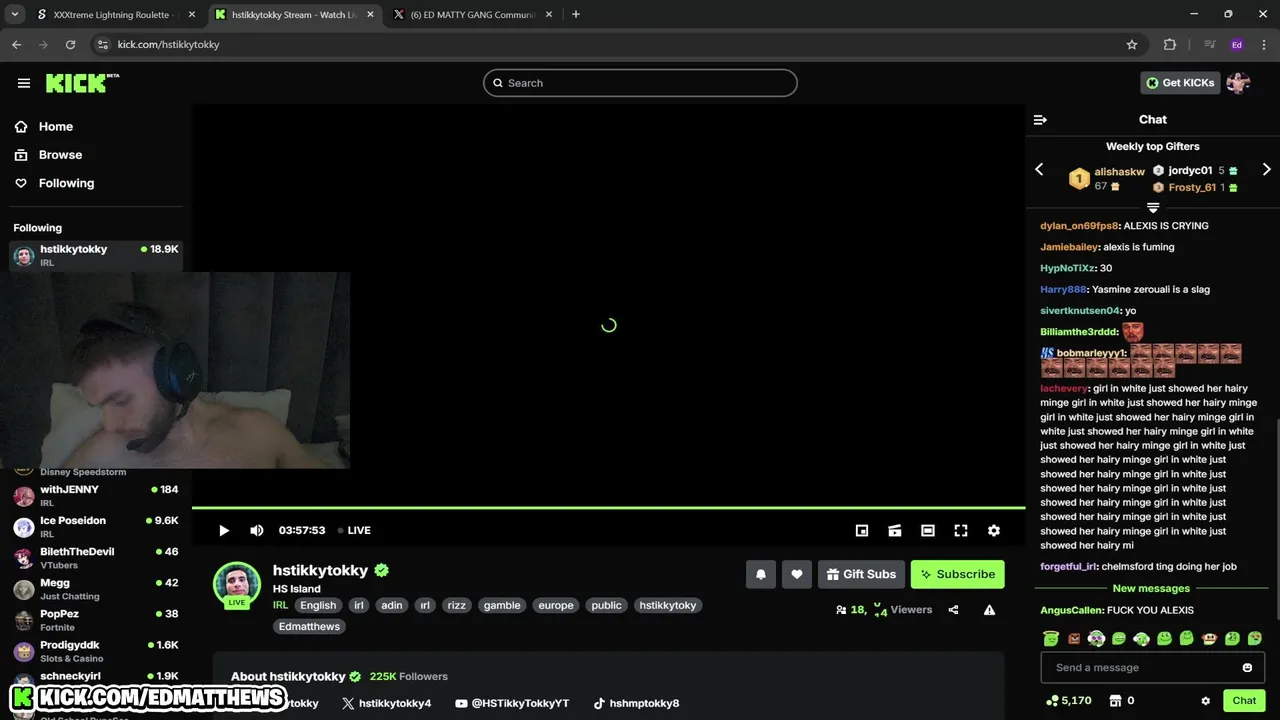Go back in browser history
The image size is (1280, 720).
click(x=16, y=45)
